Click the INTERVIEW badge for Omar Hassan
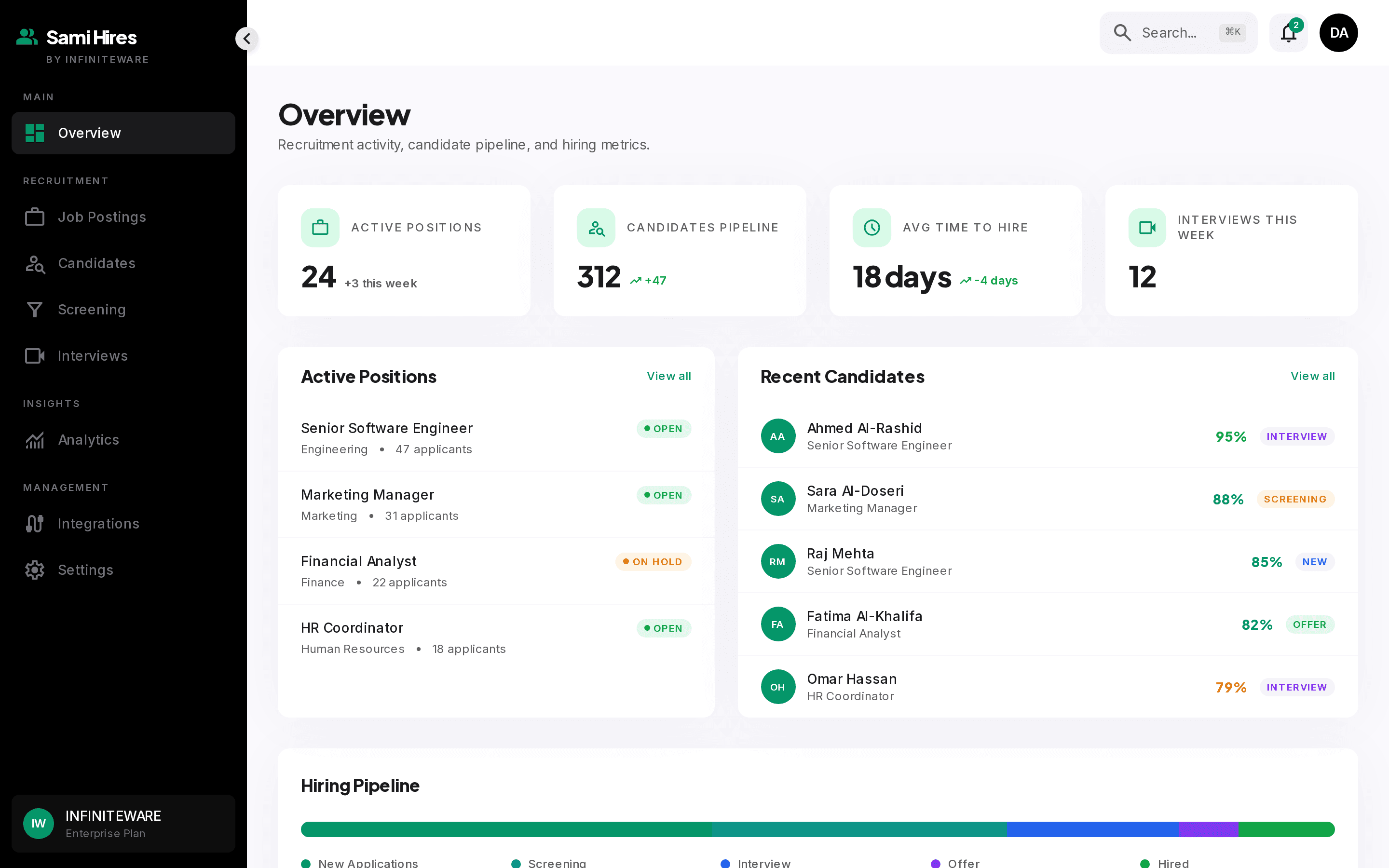This screenshot has height=868, width=1389. [1296, 687]
